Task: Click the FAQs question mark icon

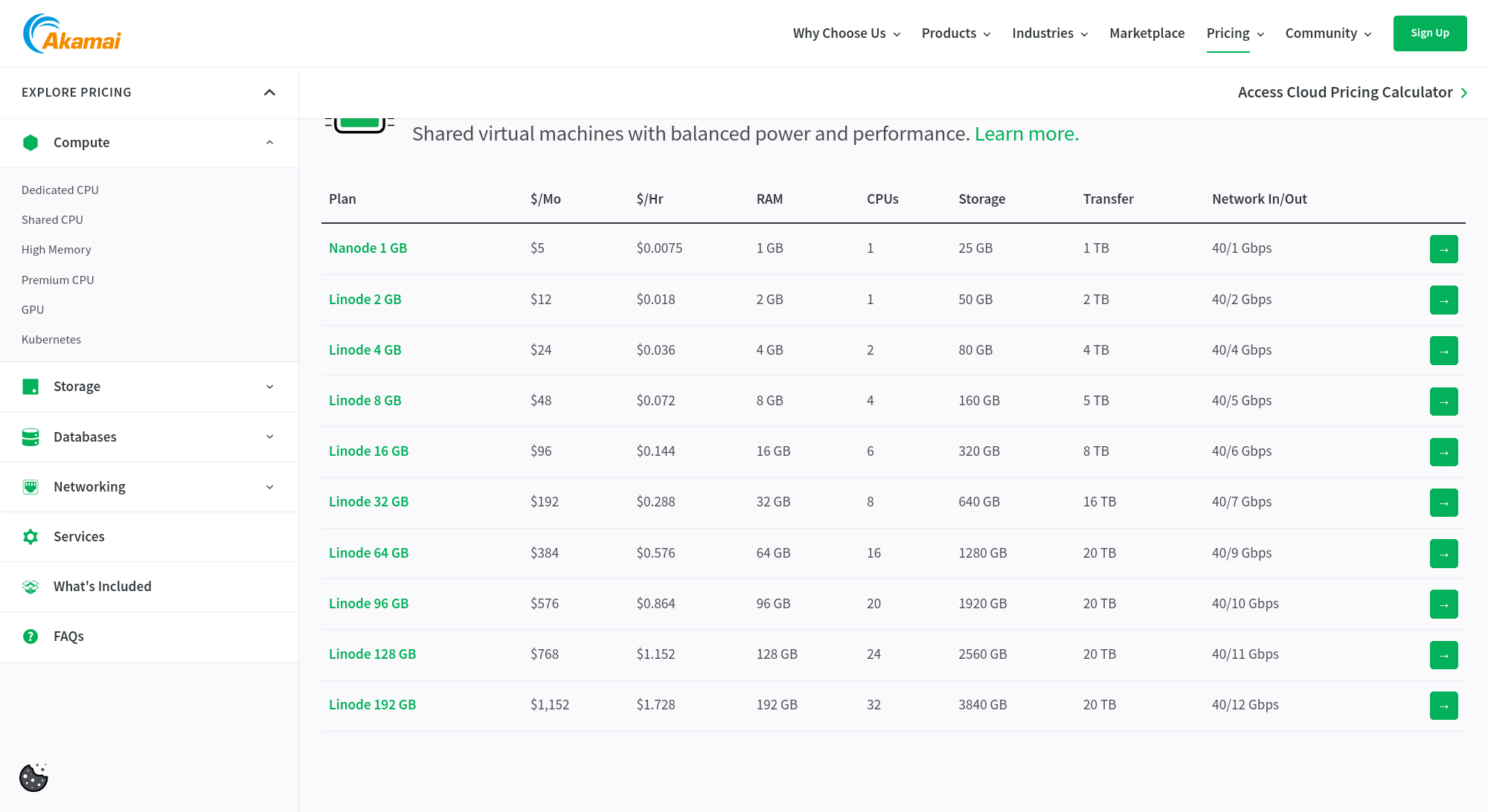Action: coord(31,637)
